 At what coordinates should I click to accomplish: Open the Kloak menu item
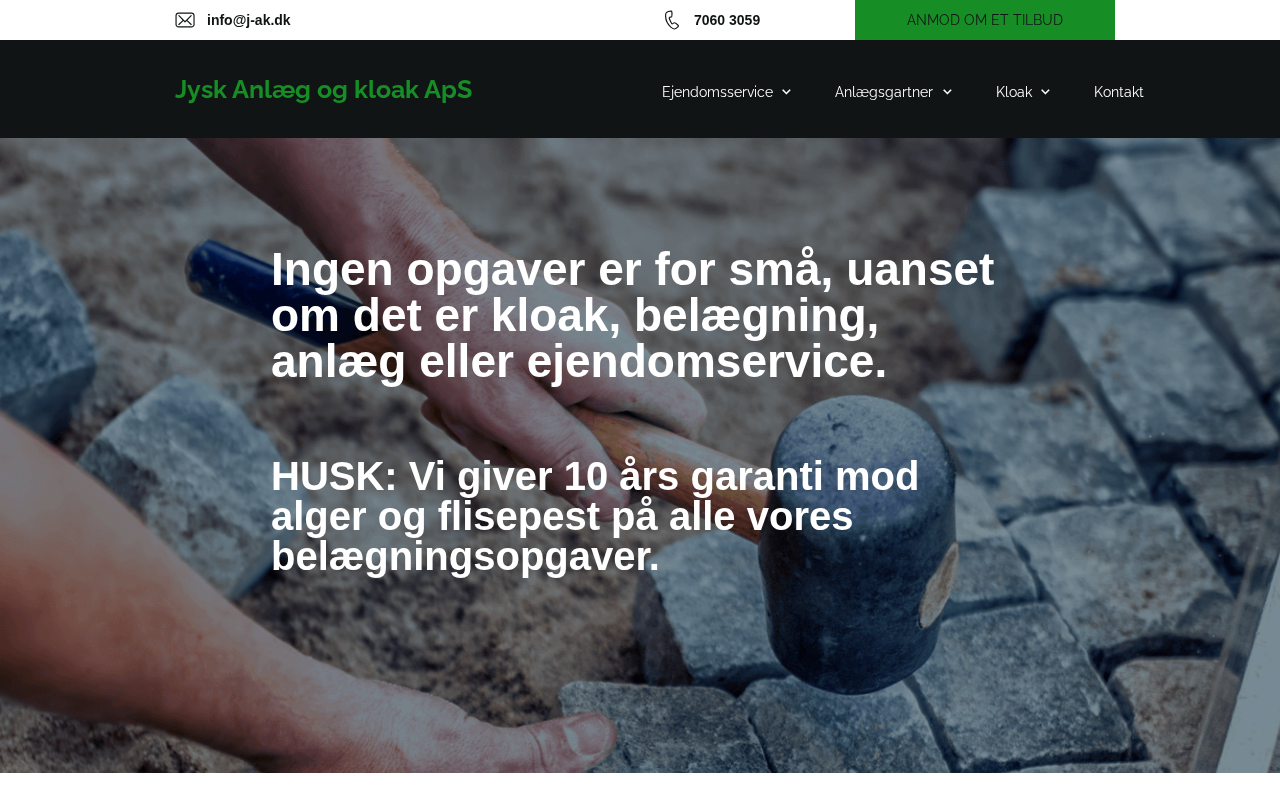click(1014, 92)
